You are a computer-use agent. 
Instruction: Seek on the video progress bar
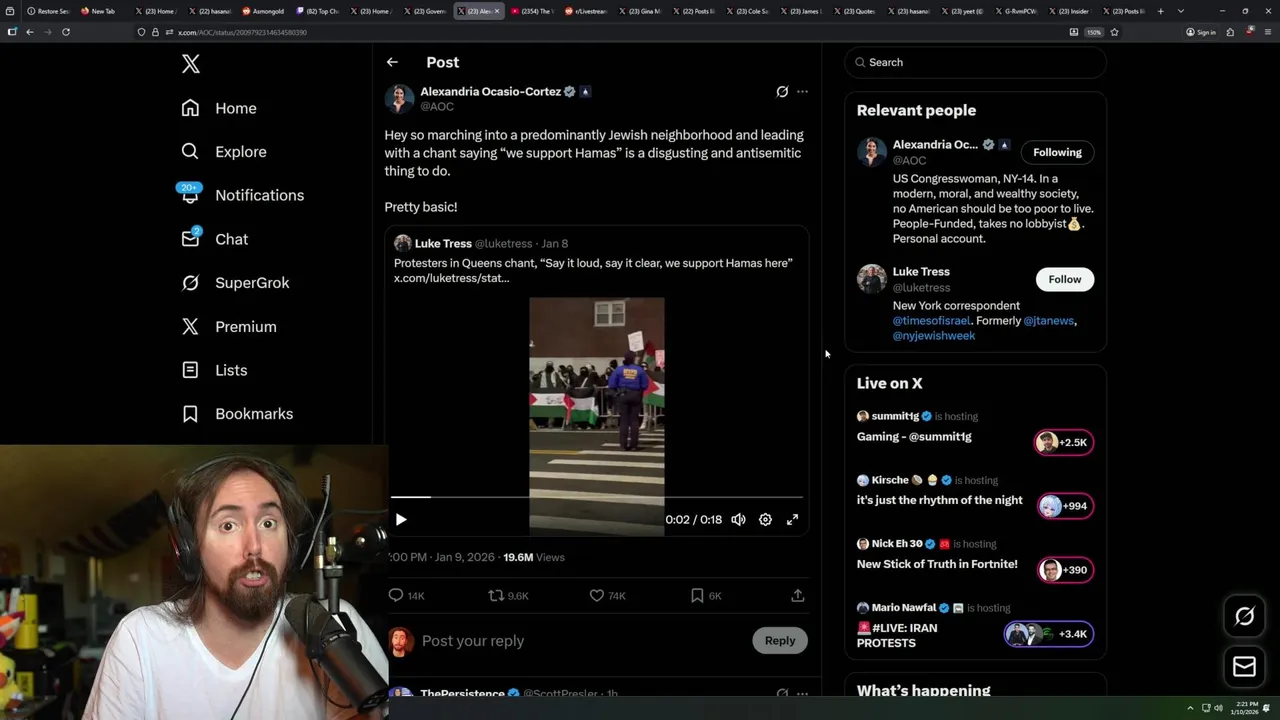click(x=597, y=496)
